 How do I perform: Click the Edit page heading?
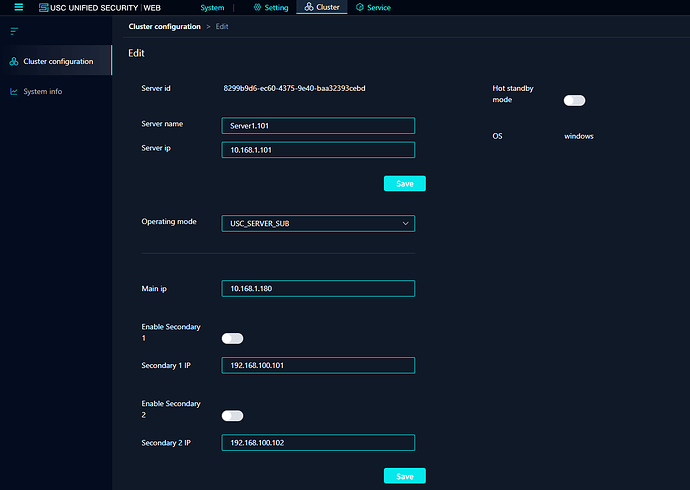[x=136, y=53]
